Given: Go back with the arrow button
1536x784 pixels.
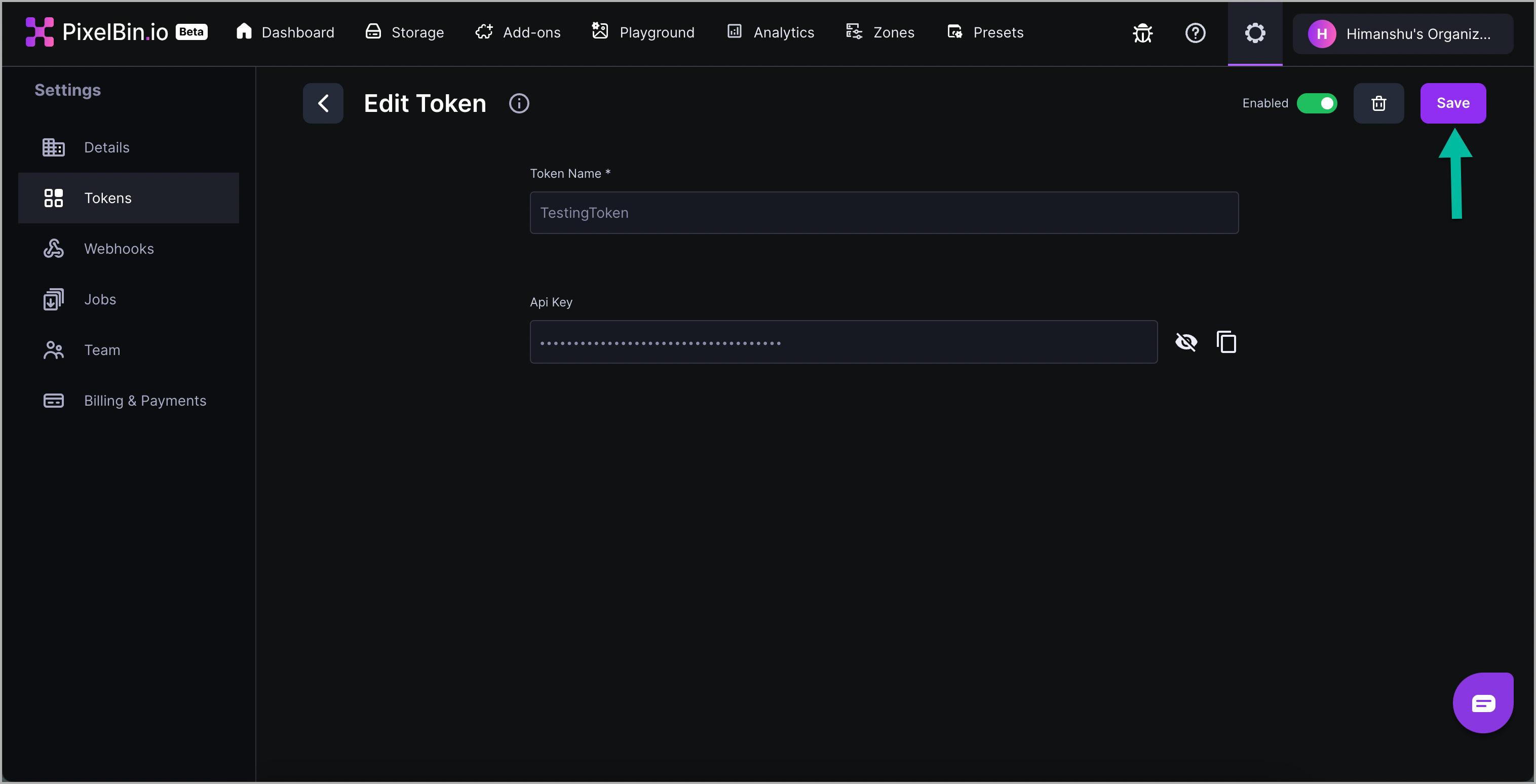Looking at the screenshot, I should (x=323, y=103).
